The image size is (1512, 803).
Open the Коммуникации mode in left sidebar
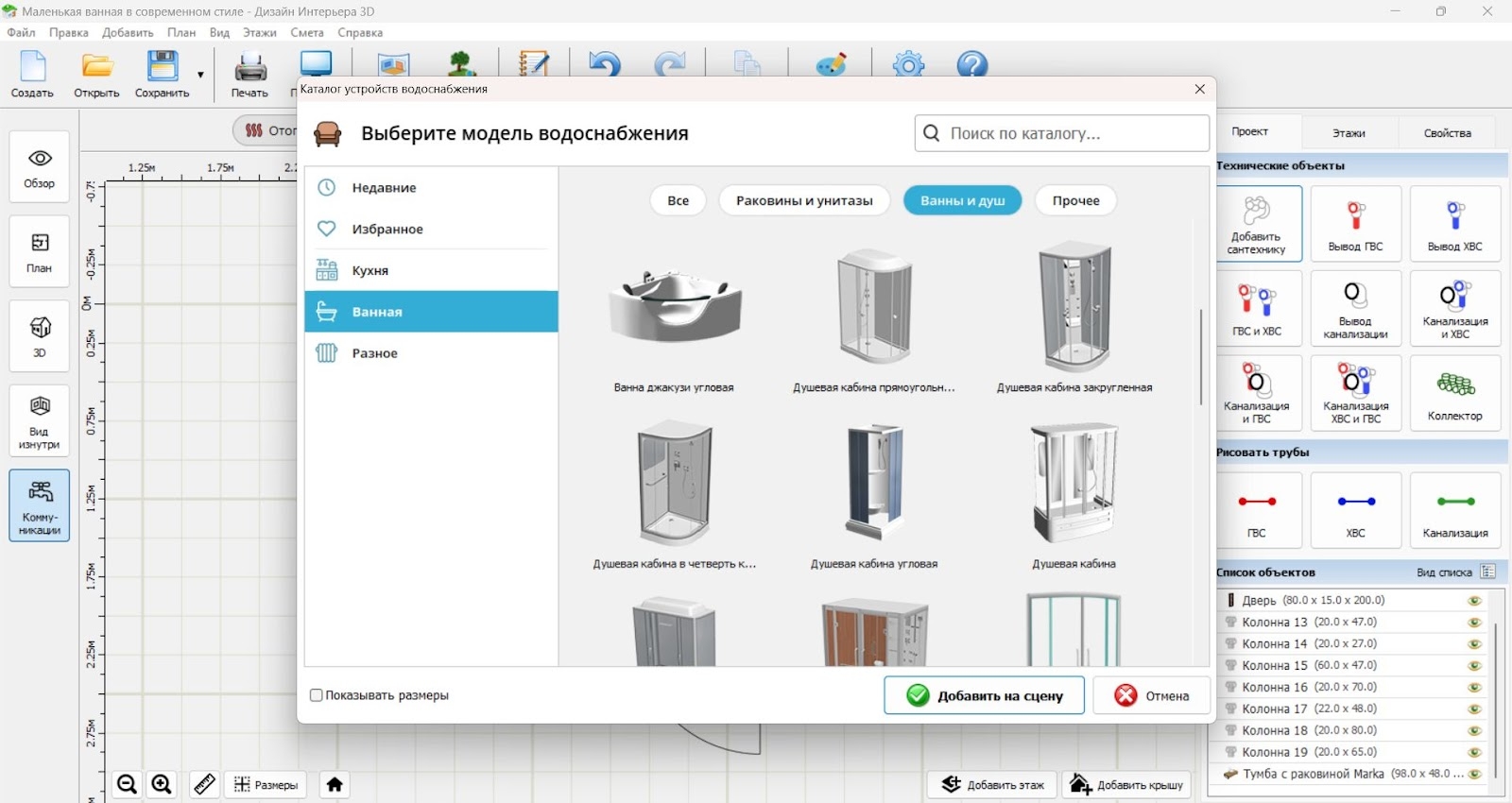point(40,505)
